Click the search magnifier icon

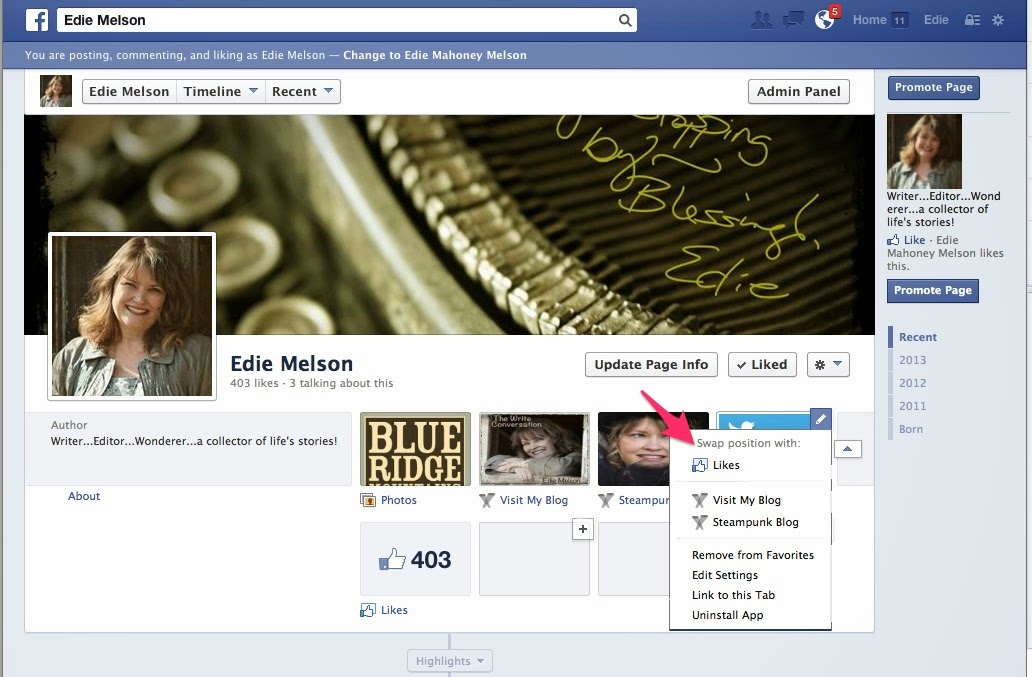(625, 20)
